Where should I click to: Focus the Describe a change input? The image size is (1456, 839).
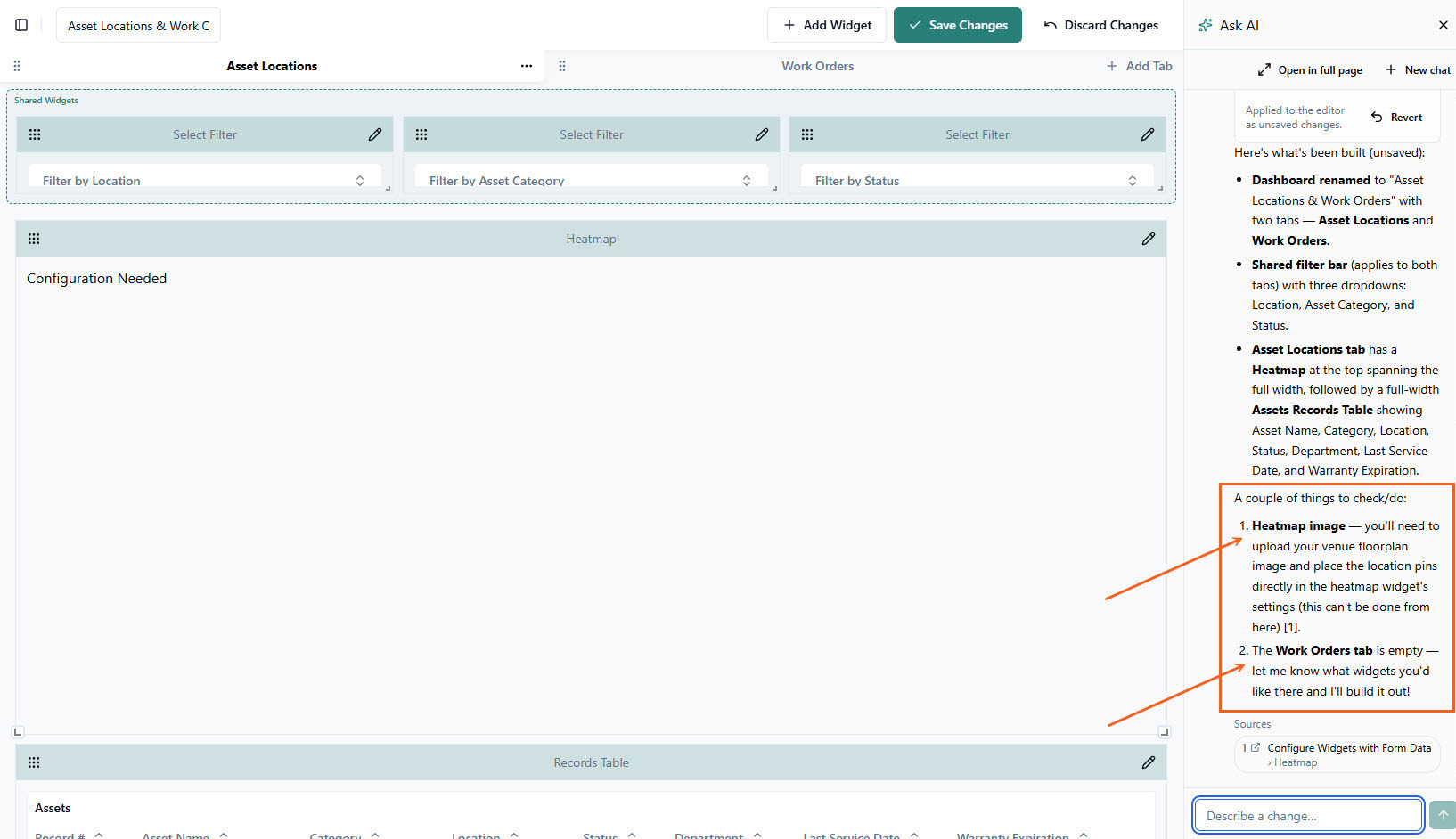click(x=1307, y=815)
